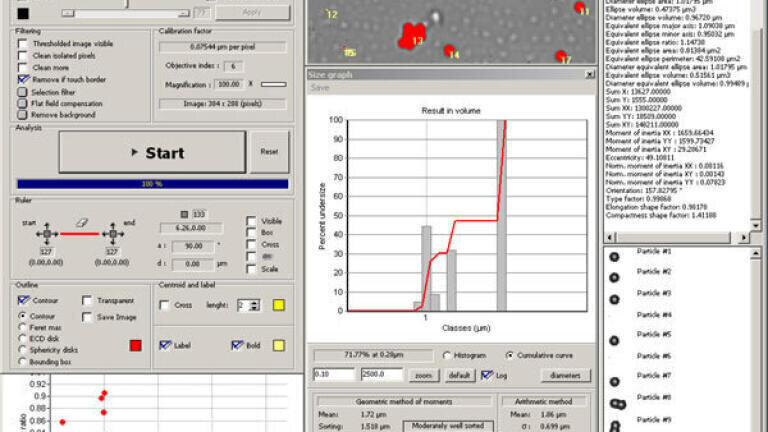Viewport: 768px width, 432px height.
Task: Uncheck Remove if touch border
Action: (x=23, y=79)
